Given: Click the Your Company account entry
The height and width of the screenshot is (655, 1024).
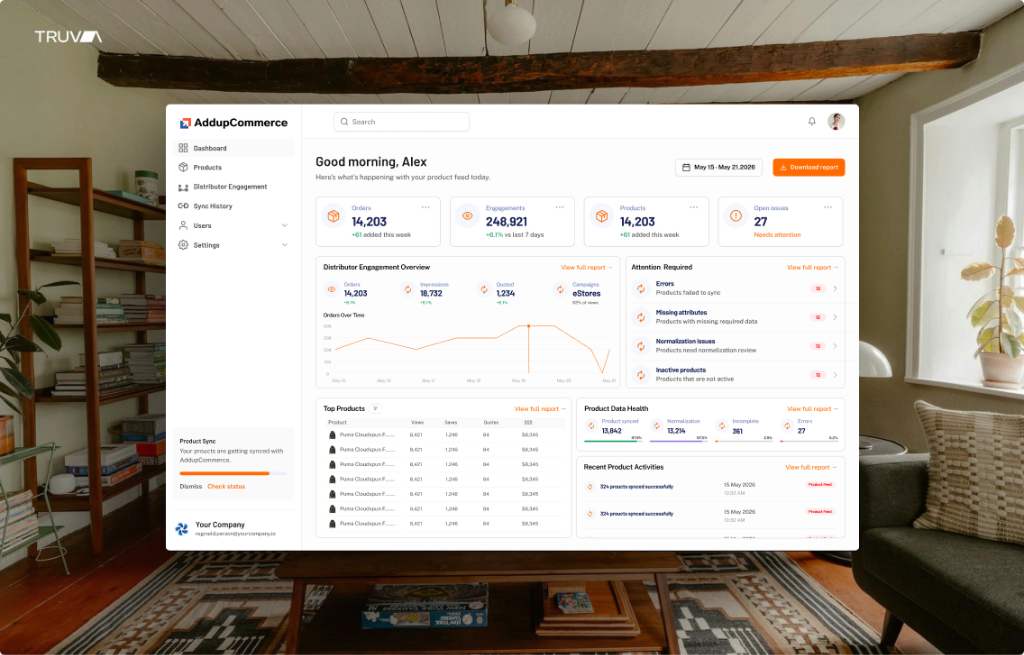Looking at the screenshot, I should pyautogui.click(x=233, y=528).
